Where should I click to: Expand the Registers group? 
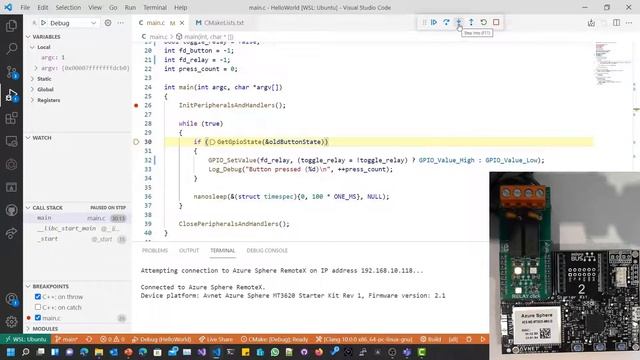(x=32, y=100)
